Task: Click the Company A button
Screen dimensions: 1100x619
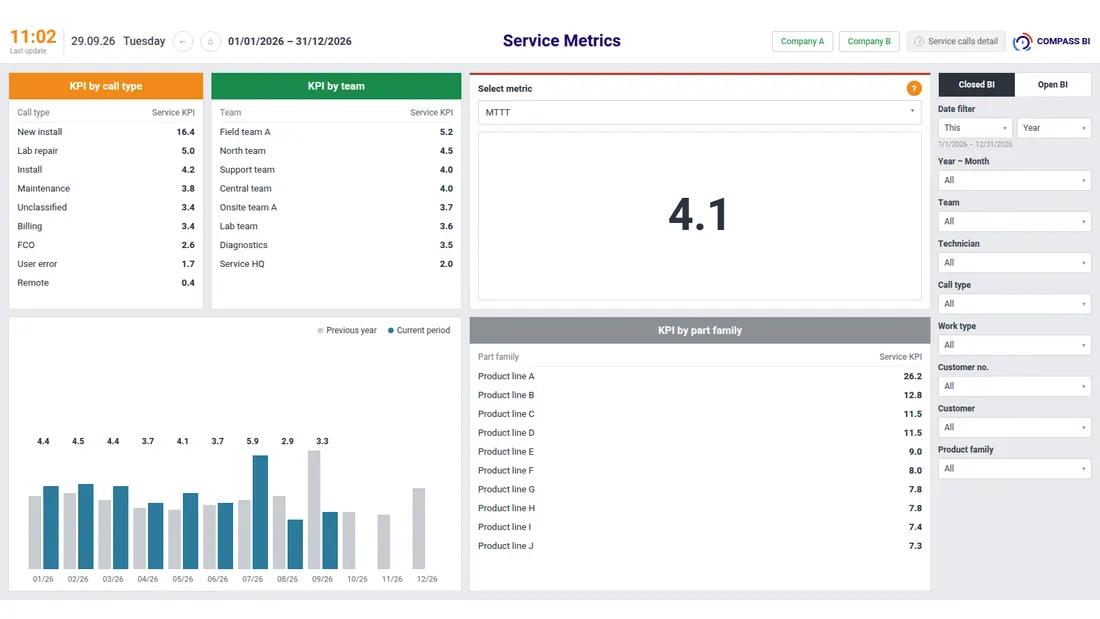Action: [803, 41]
